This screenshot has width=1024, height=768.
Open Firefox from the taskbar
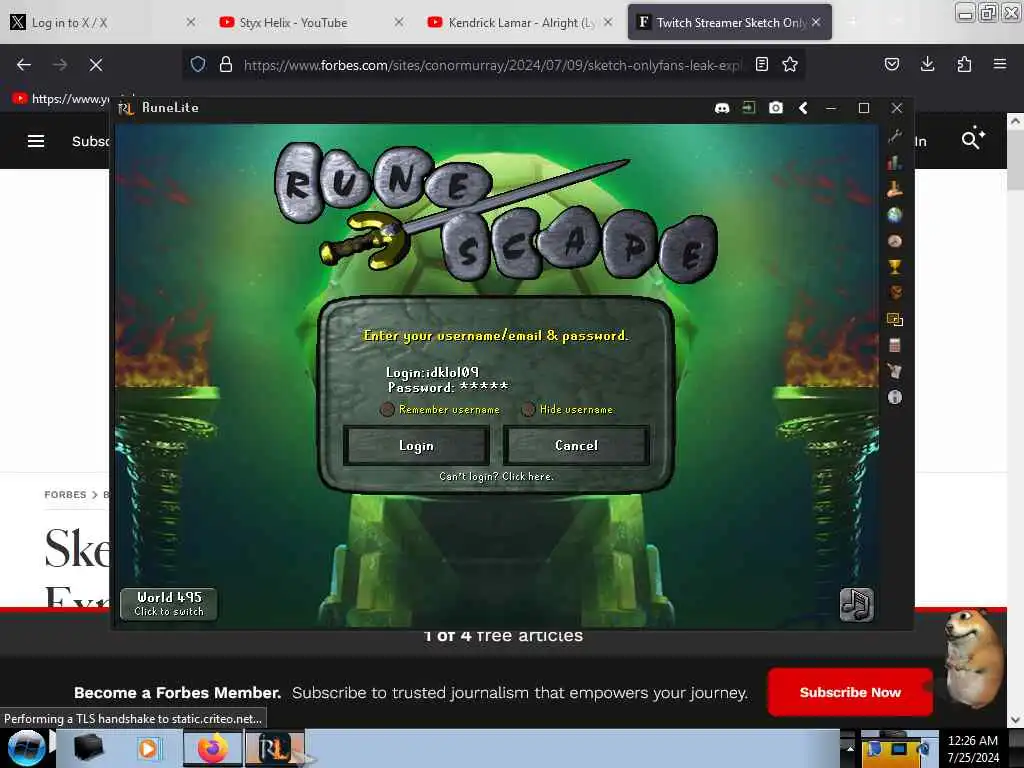pos(213,748)
